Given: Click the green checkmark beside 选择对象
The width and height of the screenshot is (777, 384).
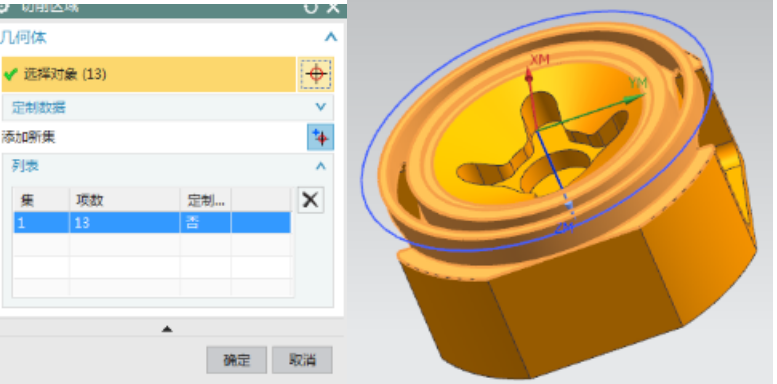Looking at the screenshot, I should (10, 74).
